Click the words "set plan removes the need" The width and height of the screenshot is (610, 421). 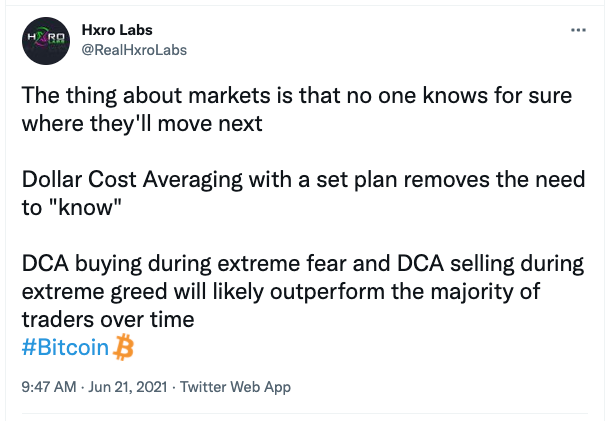[440, 180]
